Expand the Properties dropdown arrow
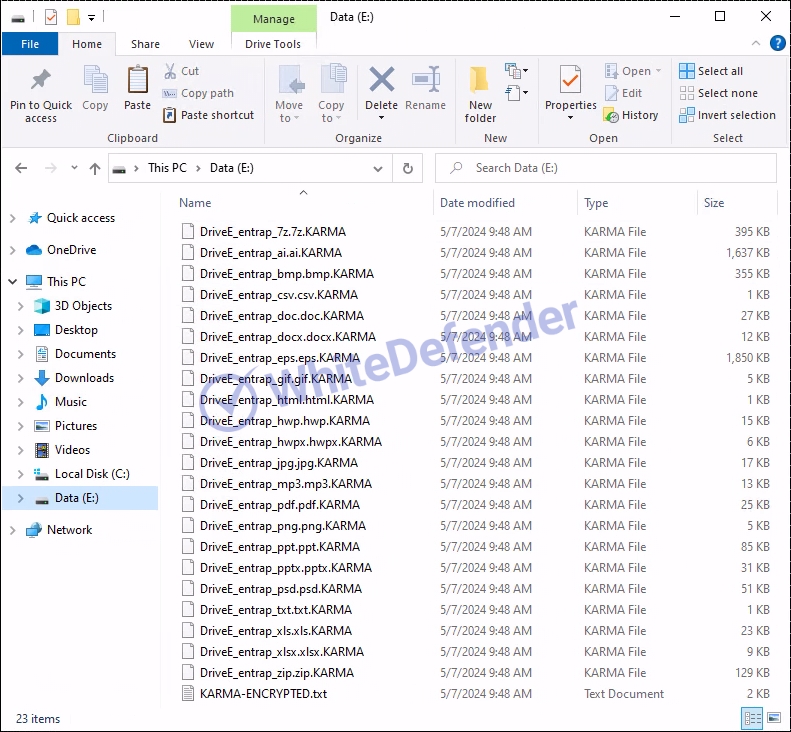 pos(571,118)
